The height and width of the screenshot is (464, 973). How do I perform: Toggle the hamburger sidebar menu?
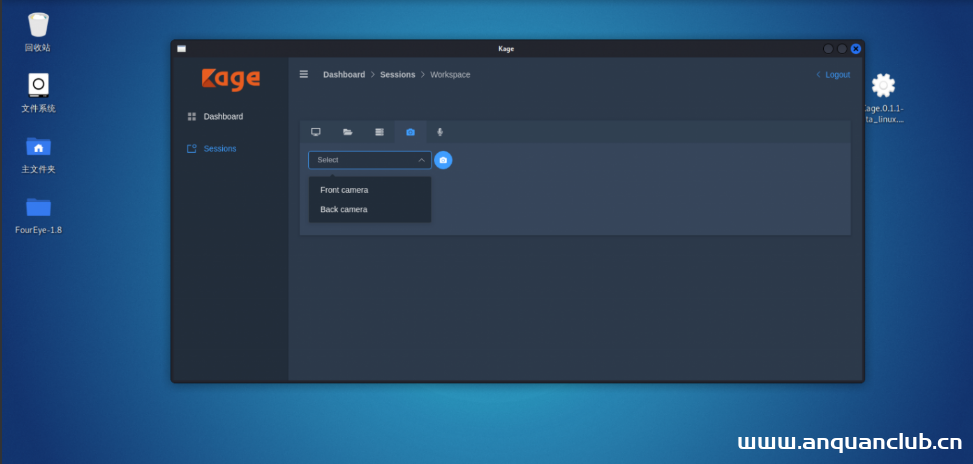(304, 74)
